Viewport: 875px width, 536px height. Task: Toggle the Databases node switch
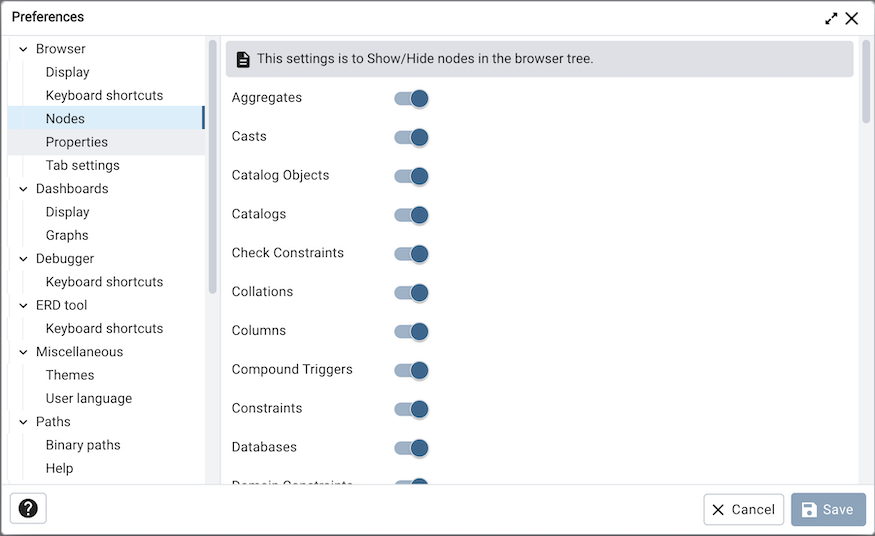(411, 448)
